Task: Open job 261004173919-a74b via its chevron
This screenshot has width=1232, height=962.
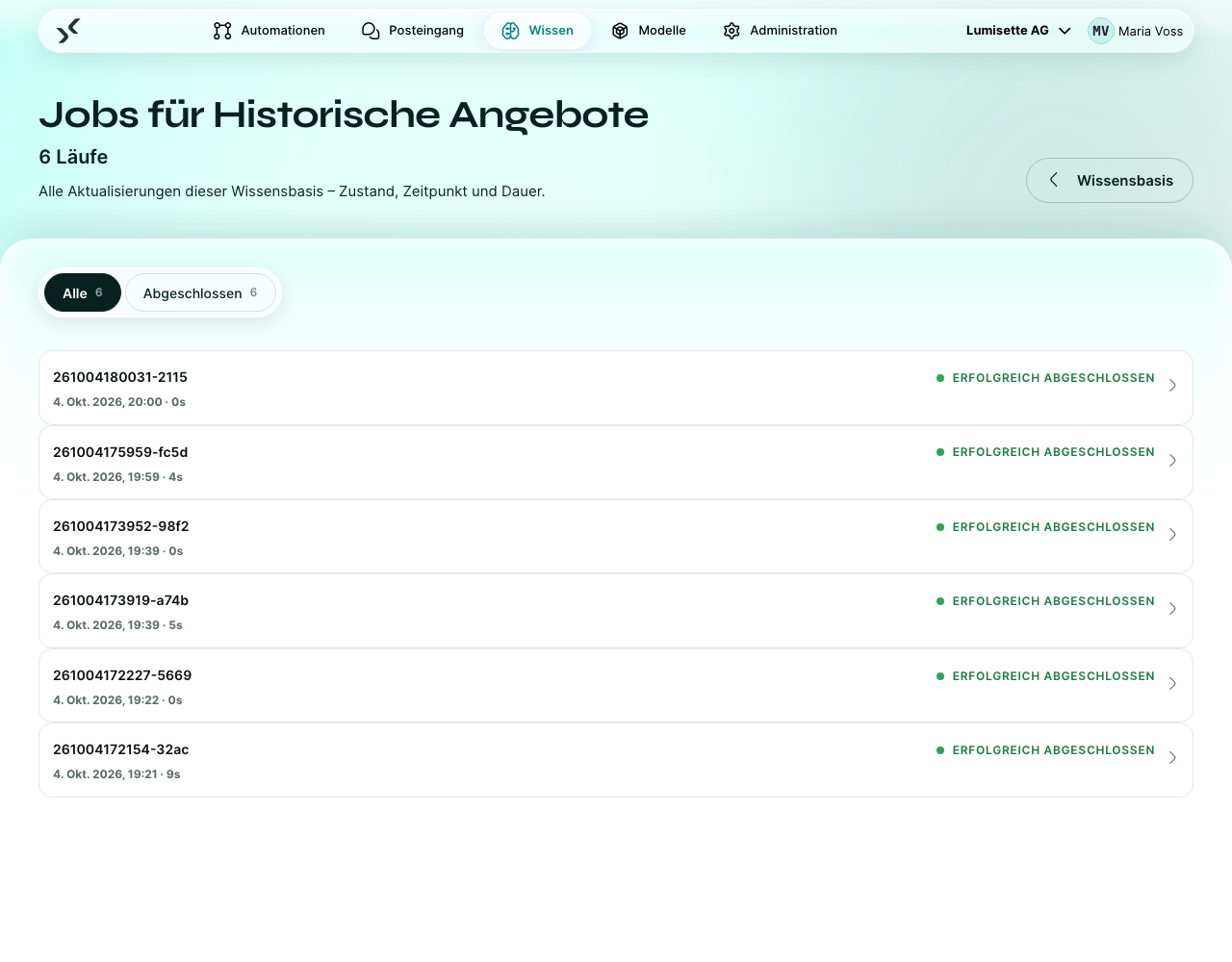Action: click(1172, 609)
